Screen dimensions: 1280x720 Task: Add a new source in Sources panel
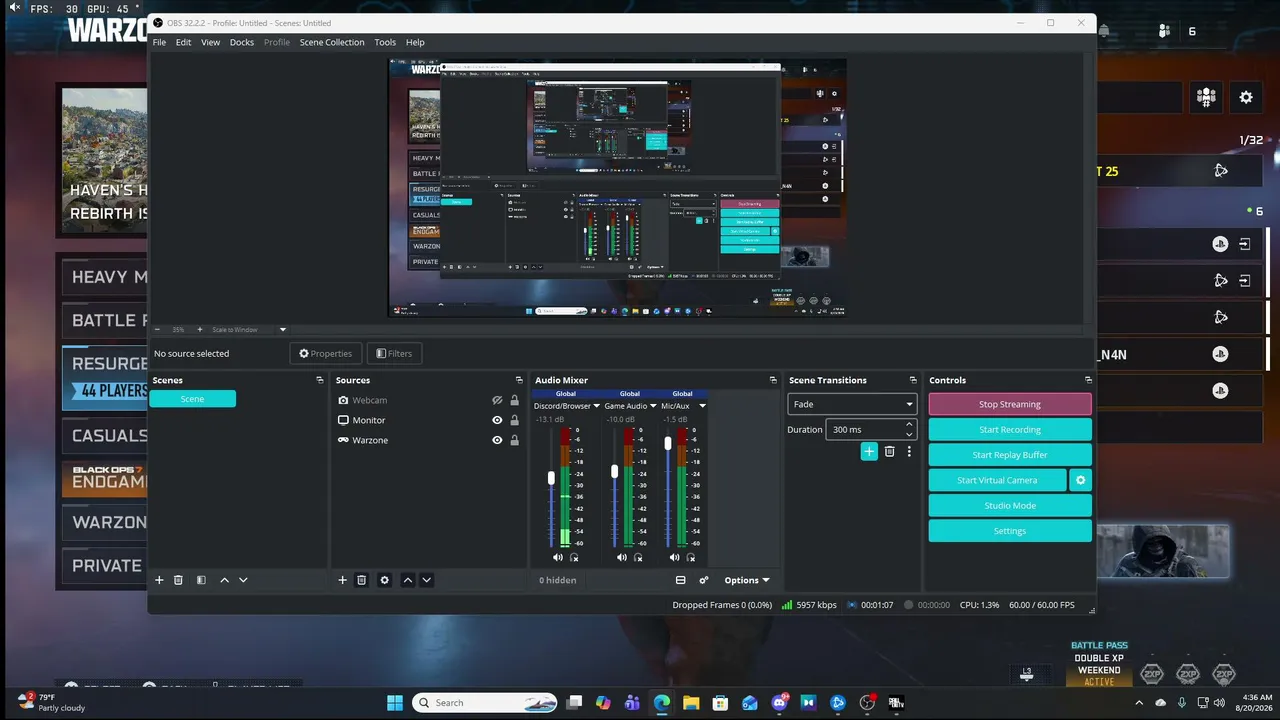[342, 580]
